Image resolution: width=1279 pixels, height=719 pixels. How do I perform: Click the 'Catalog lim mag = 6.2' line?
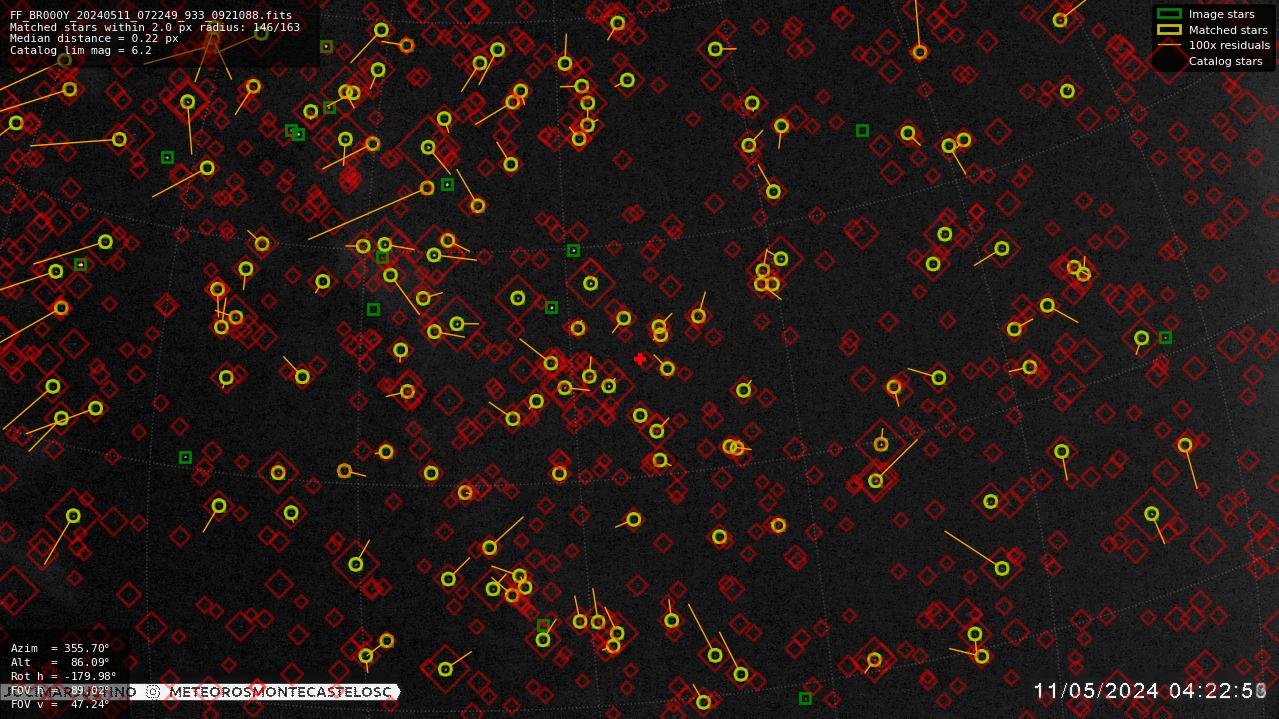click(81, 50)
